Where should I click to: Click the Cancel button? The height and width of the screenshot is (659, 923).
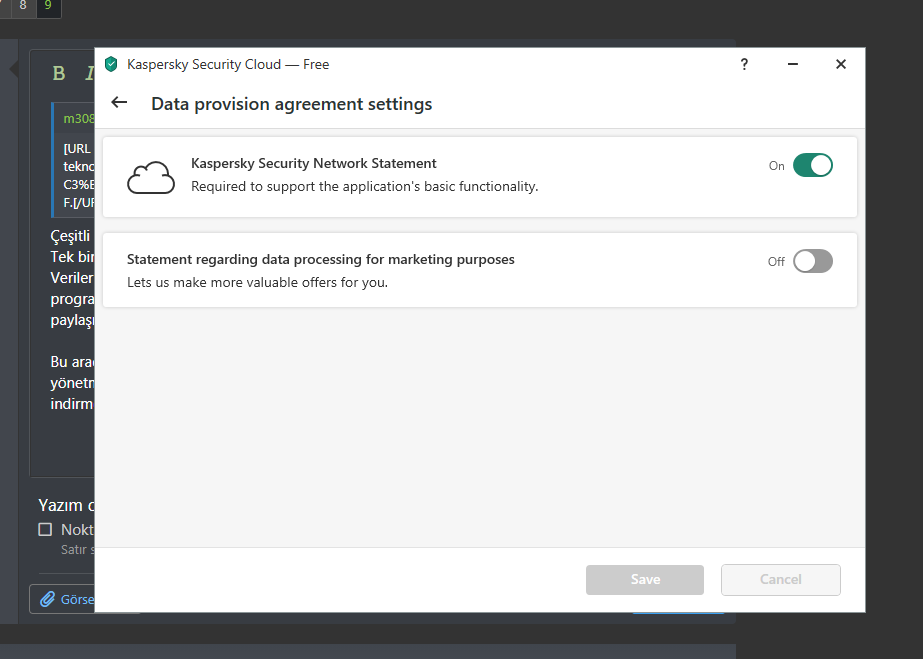[x=780, y=579]
